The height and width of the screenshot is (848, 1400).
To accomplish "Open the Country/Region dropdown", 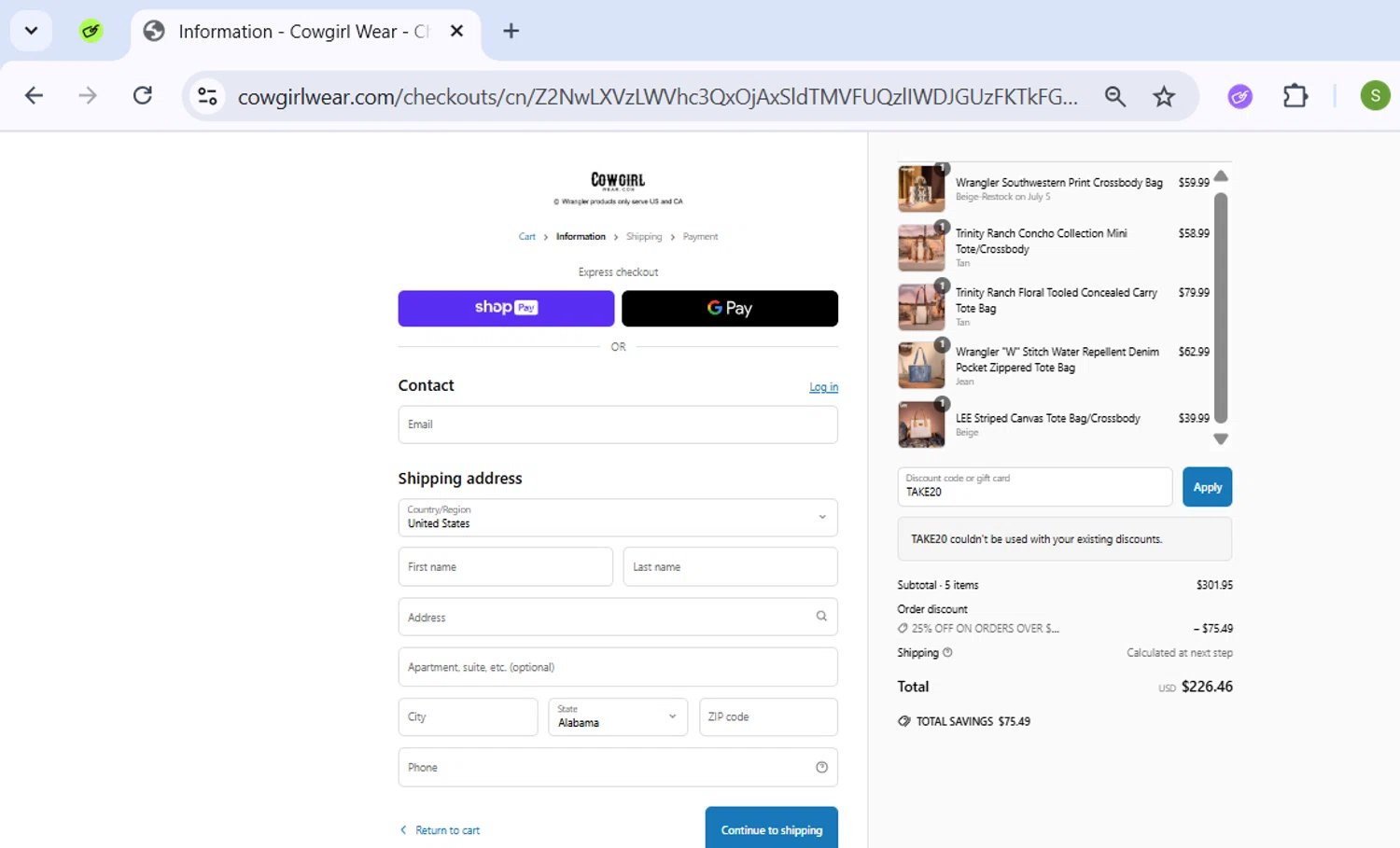I will tap(618, 518).
